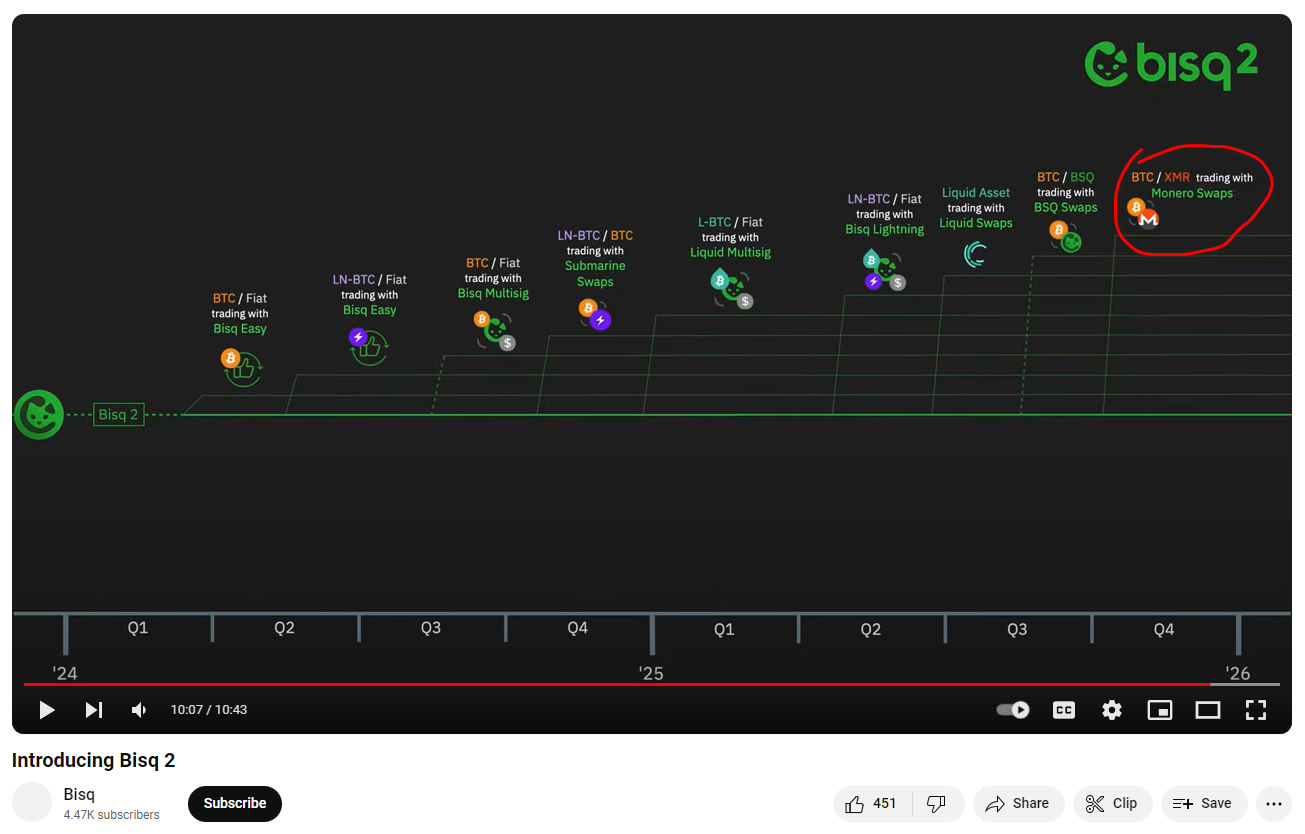Image resolution: width=1305 pixels, height=834 pixels.
Task: Subscribe to the Bisq channel
Action: pos(235,803)
